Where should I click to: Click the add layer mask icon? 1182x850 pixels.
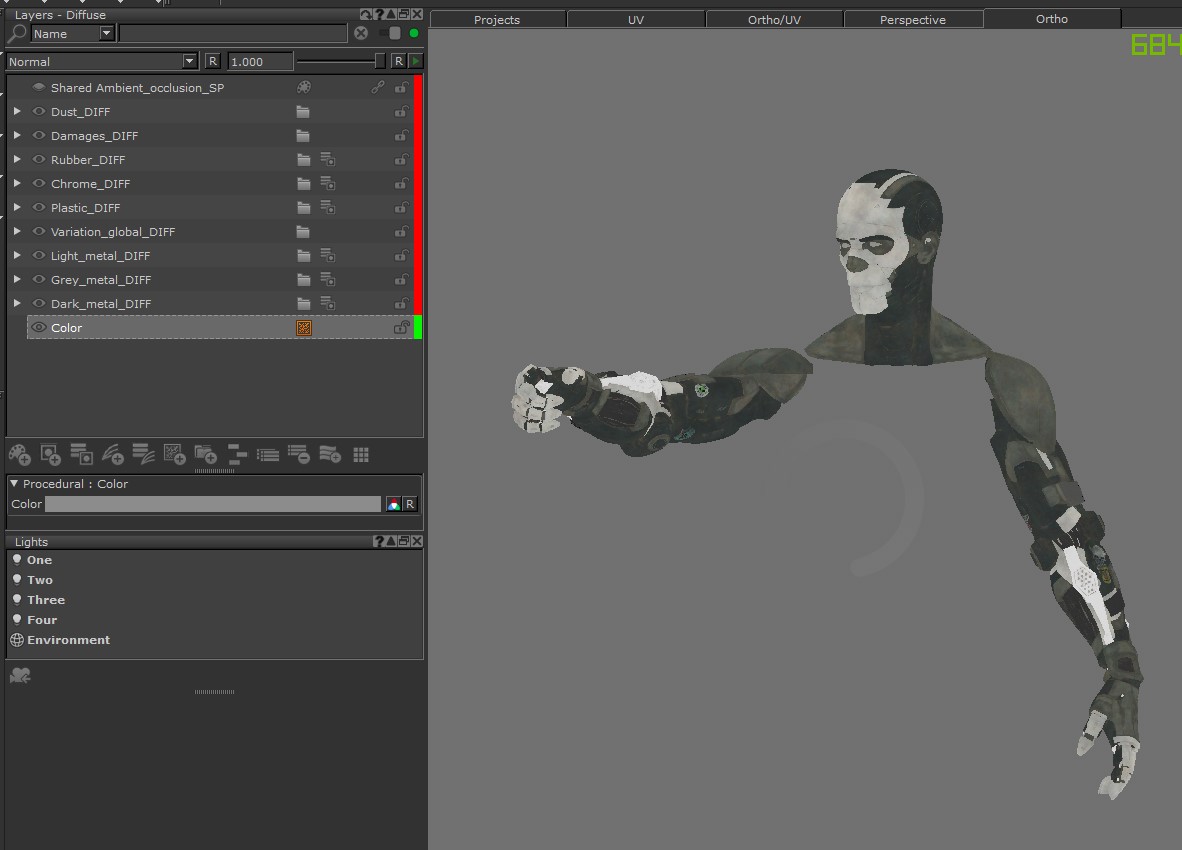50,455
